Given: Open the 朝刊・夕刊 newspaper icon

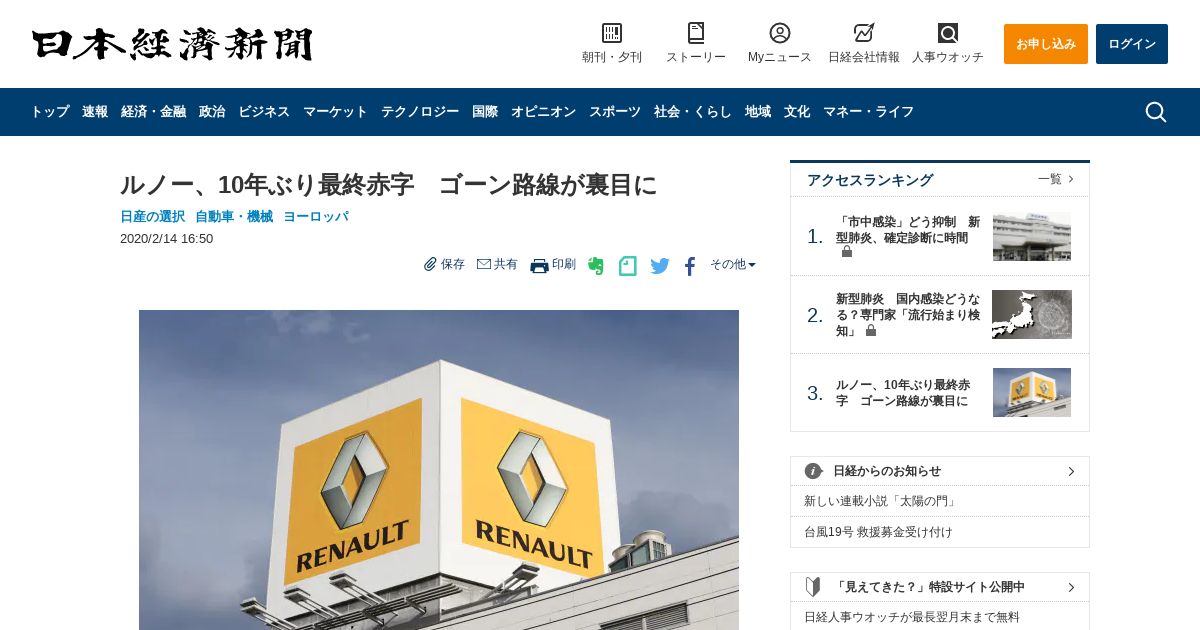Looking at the screenshot, I should coord(612,33).
